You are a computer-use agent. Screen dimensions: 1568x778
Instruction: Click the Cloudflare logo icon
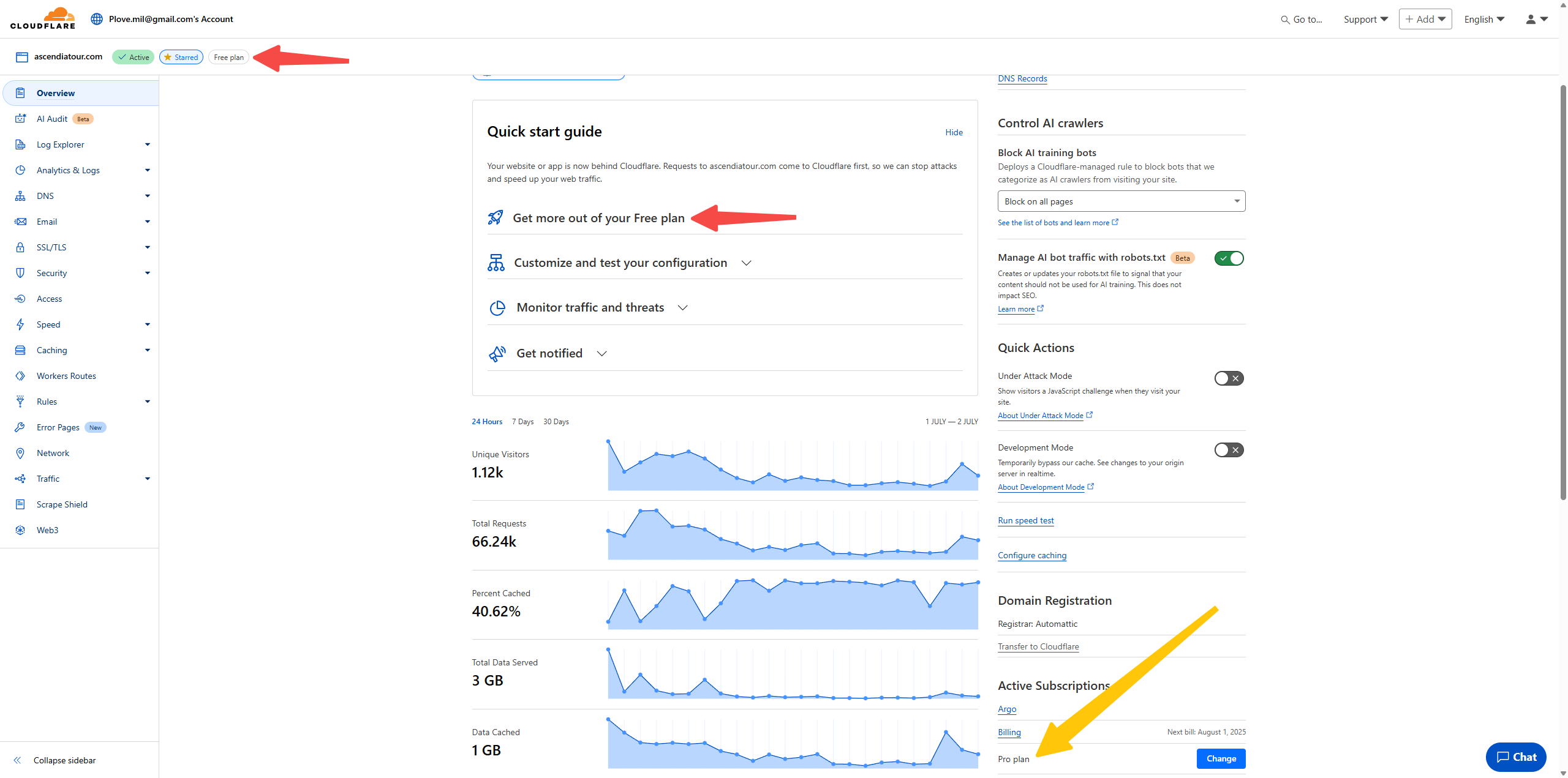pos(43,18)
